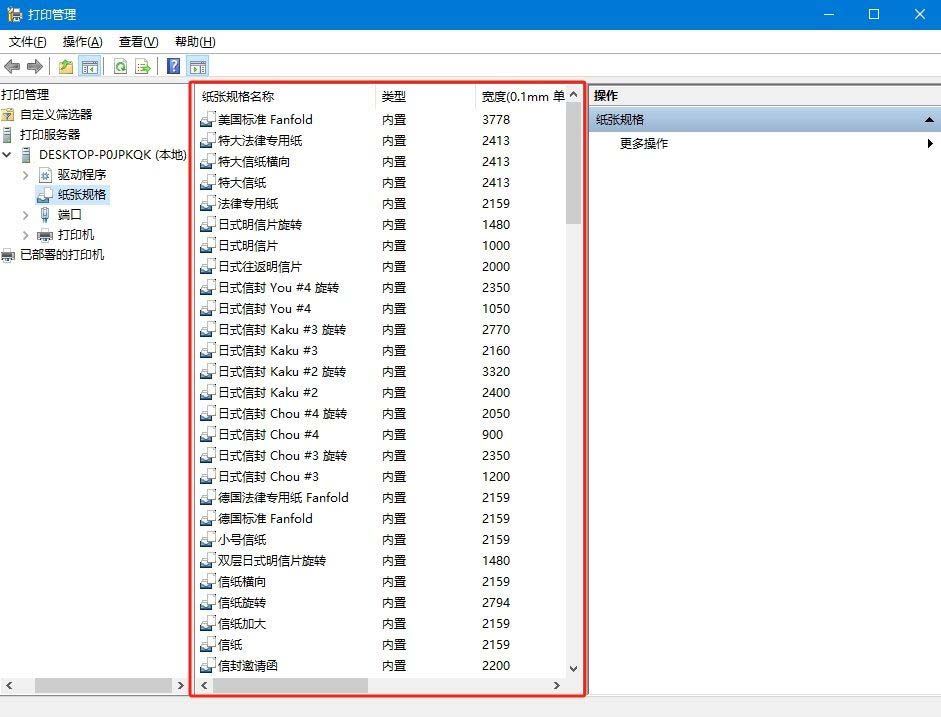Toggle the console tree pane icon

coord(88,67)
